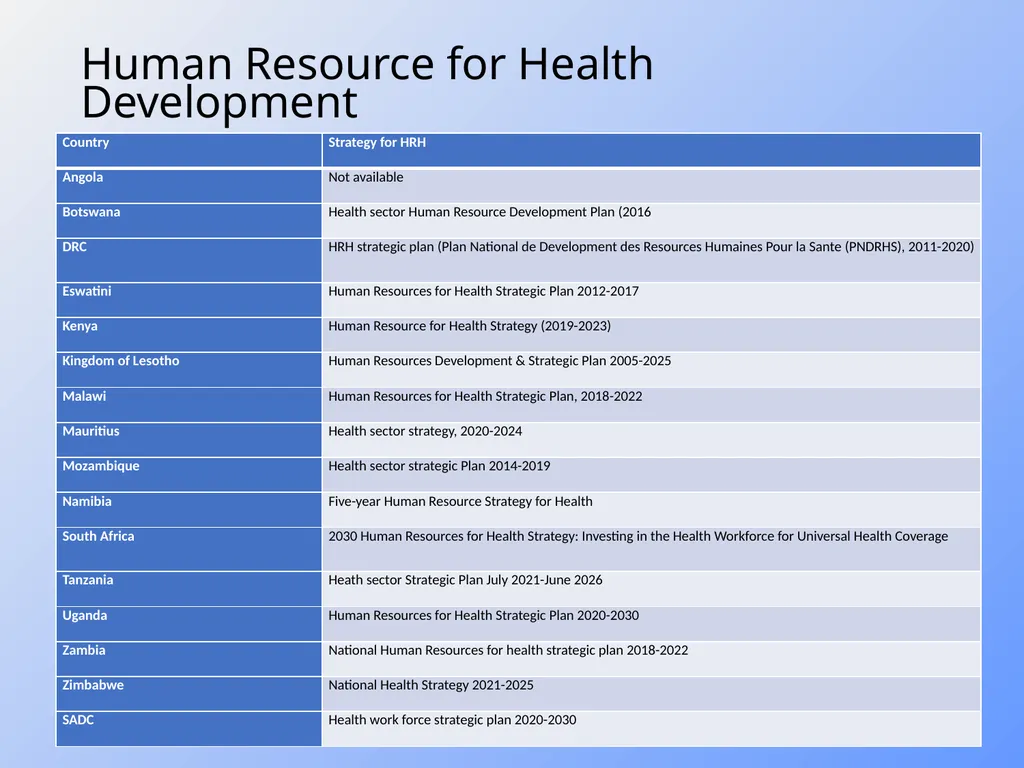Select 'National Health Strategy 2021-2025' cell
1024x768 pixels.
(651, 694)
